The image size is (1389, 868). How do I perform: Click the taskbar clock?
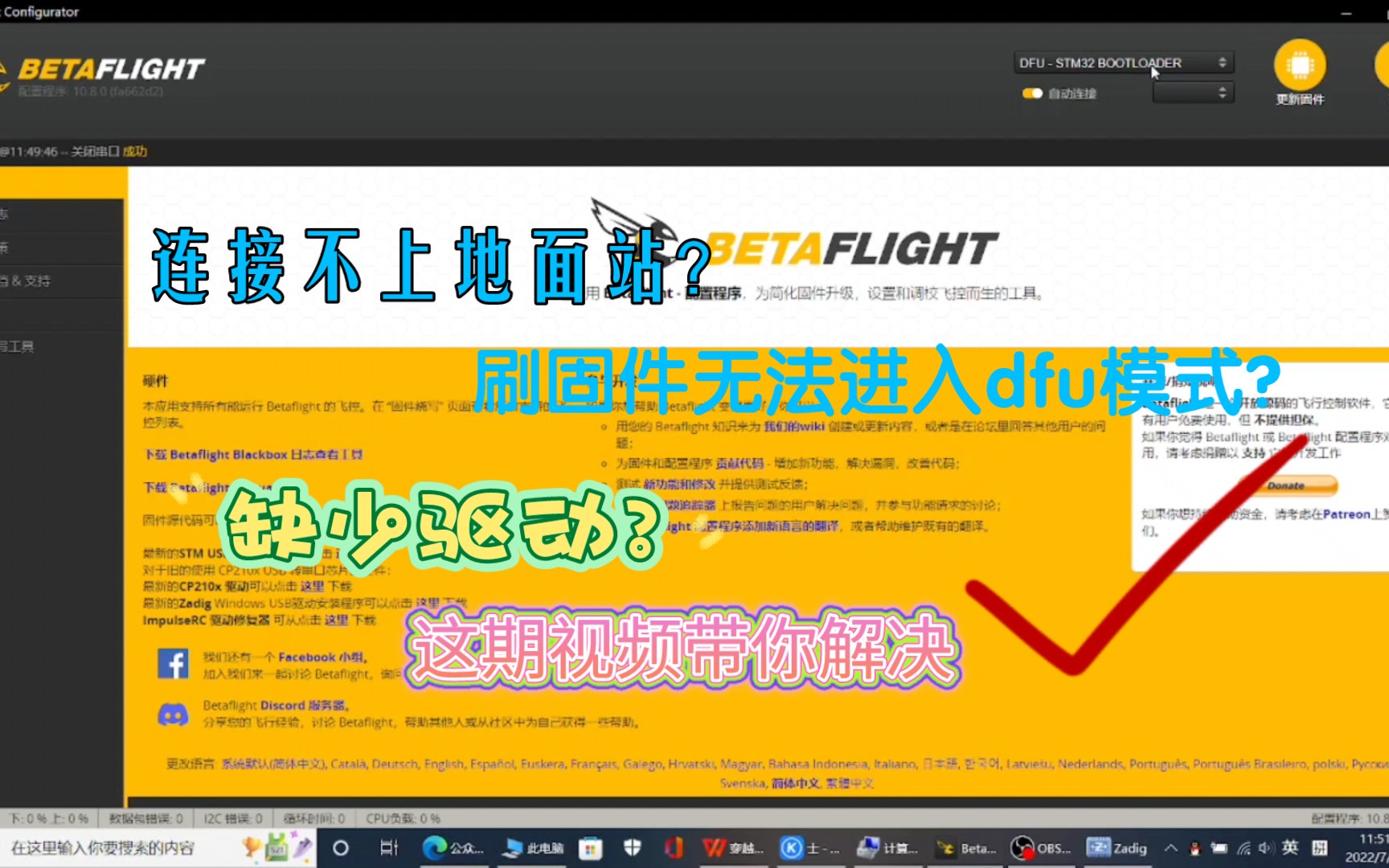pos(1367,848)
